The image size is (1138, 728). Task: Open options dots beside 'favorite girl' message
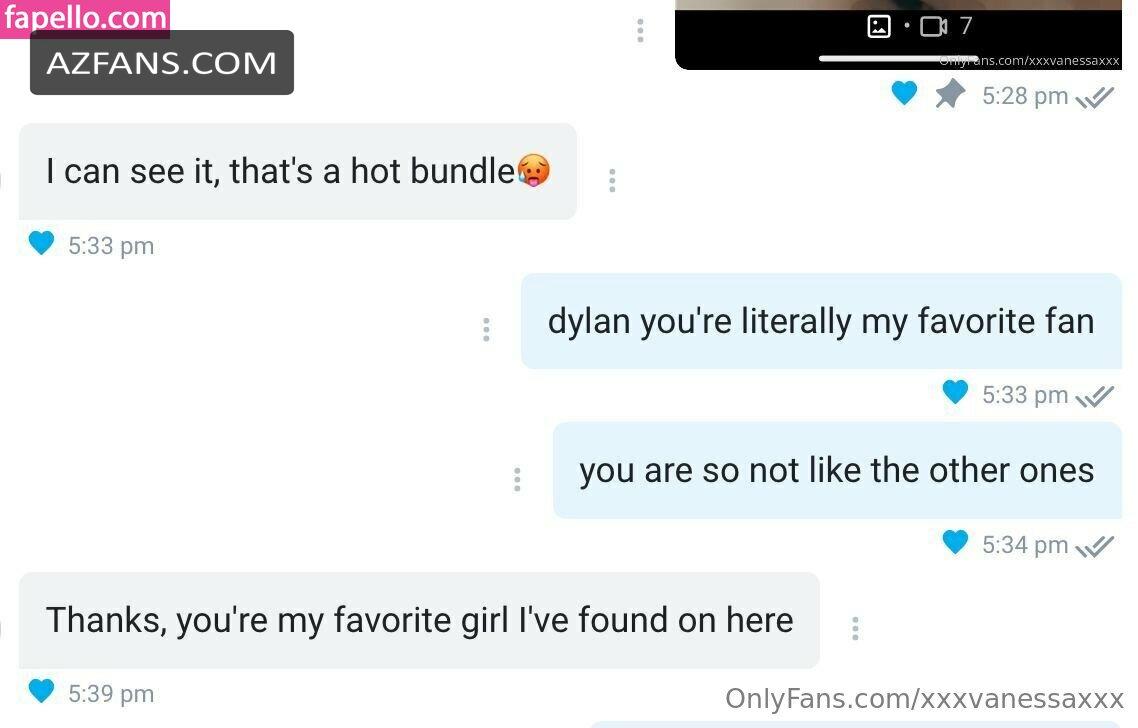click(x=855, y=629)
